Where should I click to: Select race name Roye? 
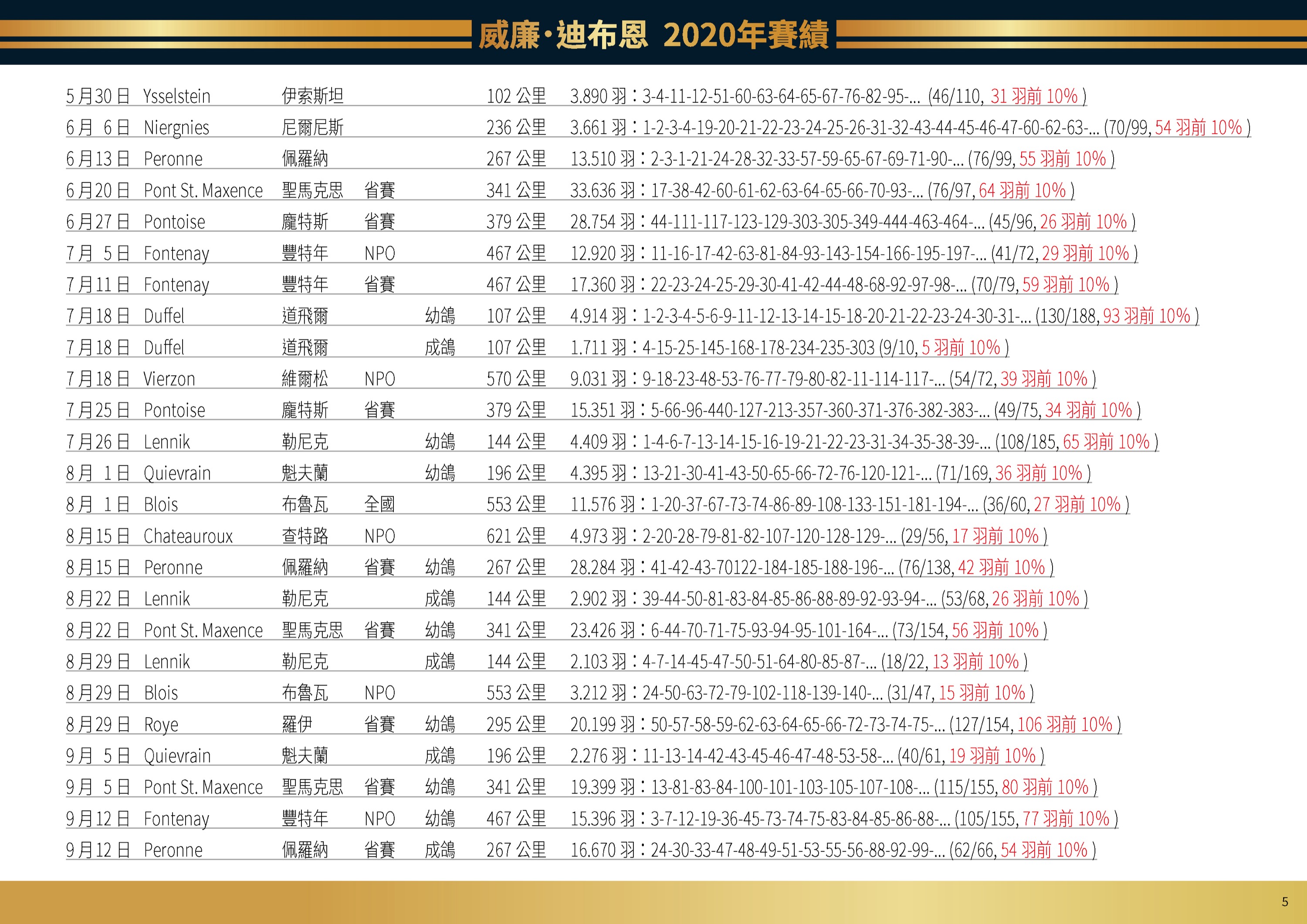pos(161,725)
